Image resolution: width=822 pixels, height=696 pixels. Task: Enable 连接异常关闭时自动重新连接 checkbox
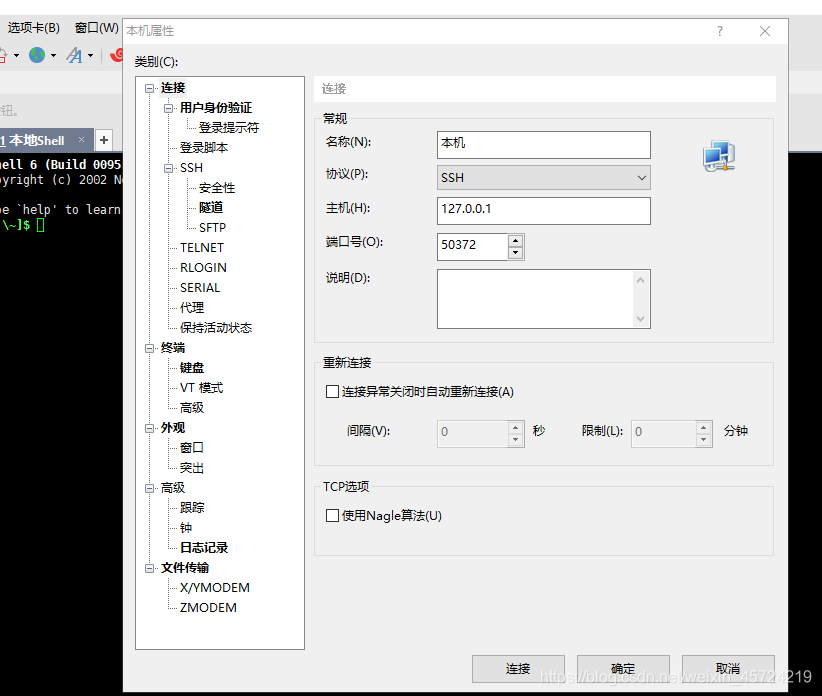[332, 392]
